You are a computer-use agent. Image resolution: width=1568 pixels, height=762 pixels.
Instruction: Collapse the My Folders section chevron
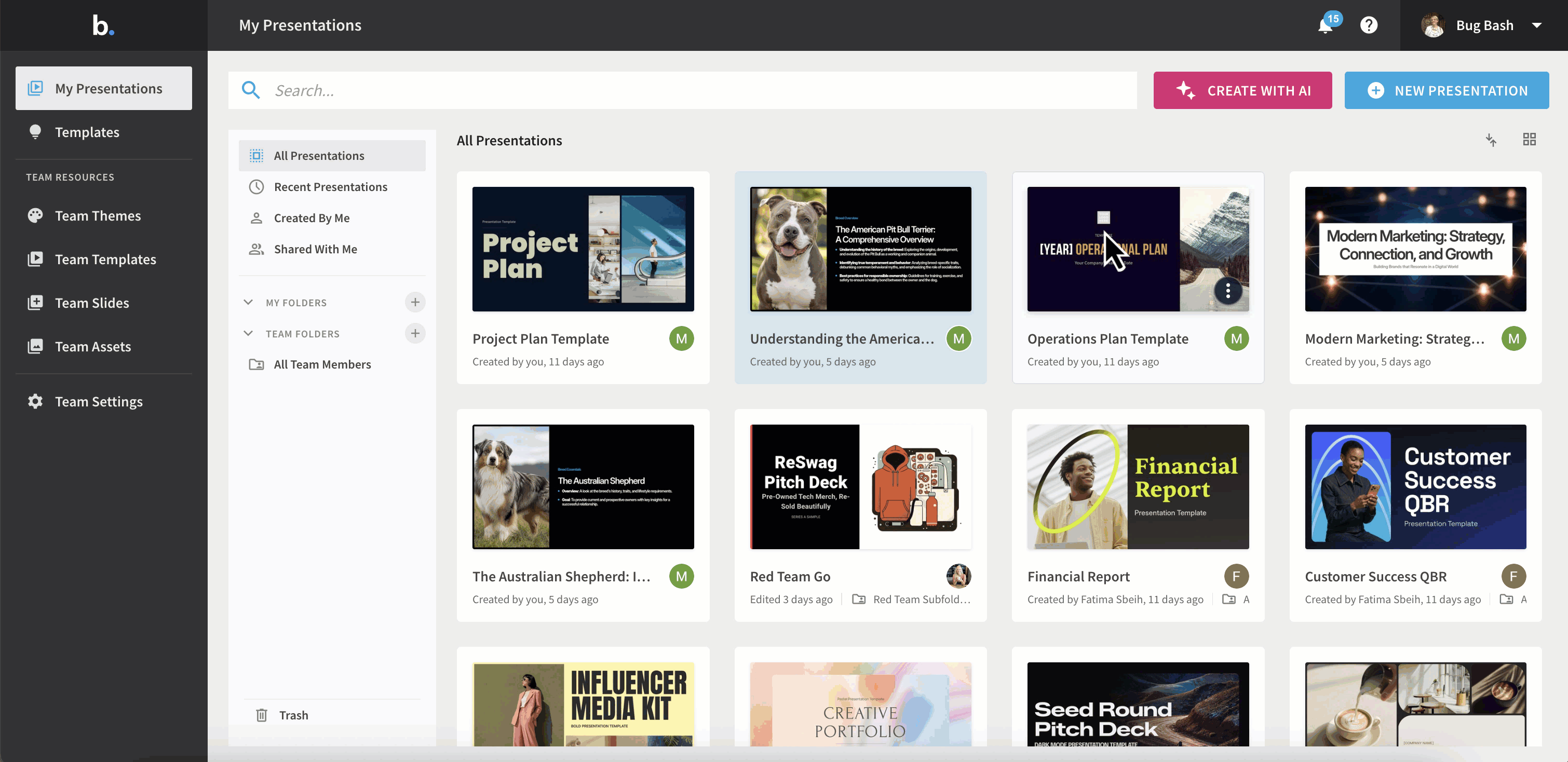point(248,303)
